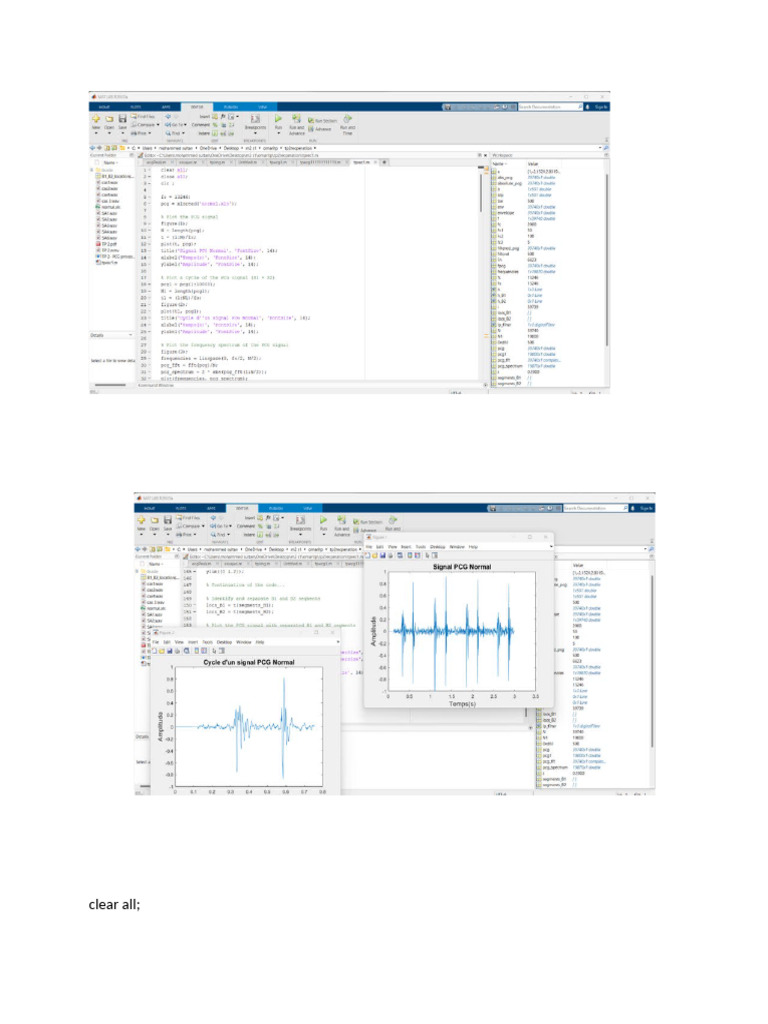
Task: Click Desktop path segment in MATLAB window without plots
Action: (x=231, y=148)
